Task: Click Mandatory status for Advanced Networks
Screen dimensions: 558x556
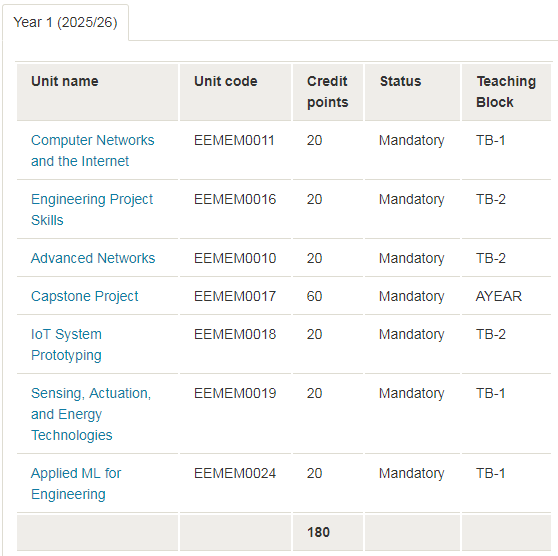Action: (x=411, y=258)
